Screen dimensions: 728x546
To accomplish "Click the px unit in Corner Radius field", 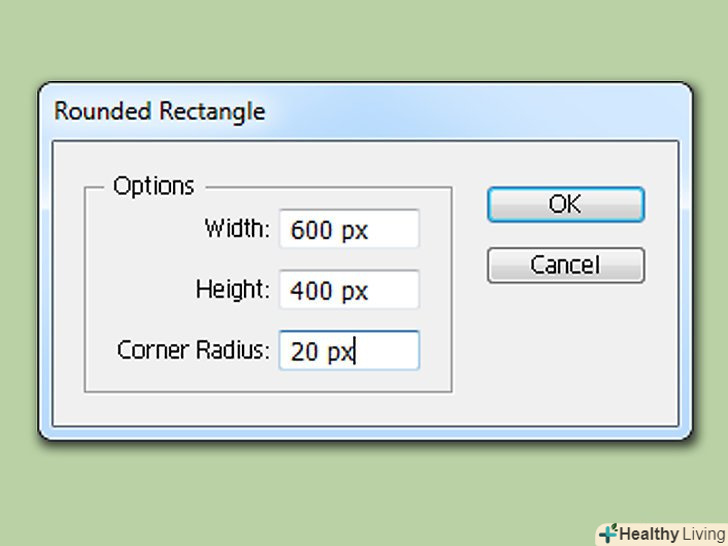I will click(342, 353).
